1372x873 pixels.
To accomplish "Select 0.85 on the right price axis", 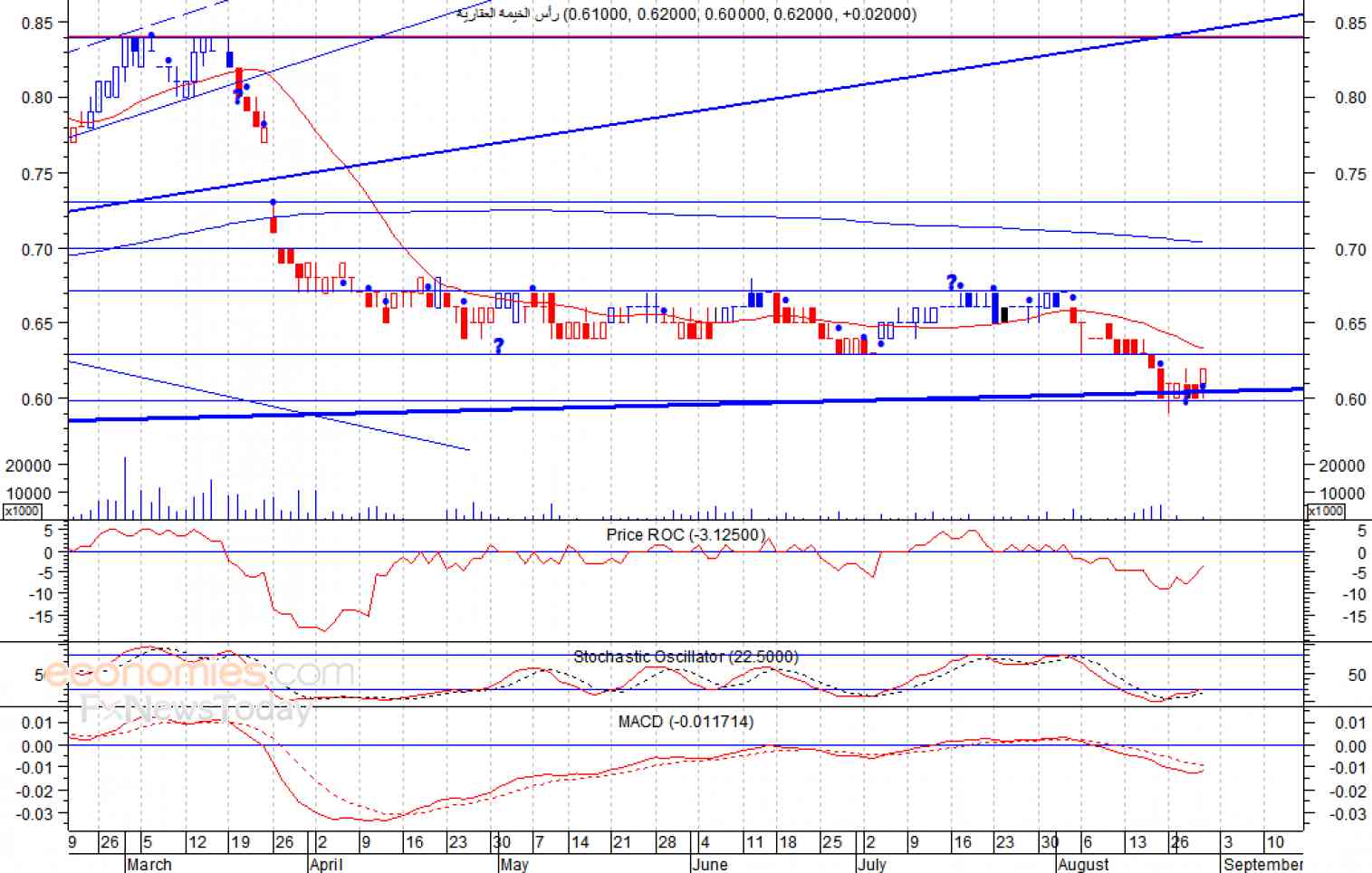I will tap(1350, 24).
